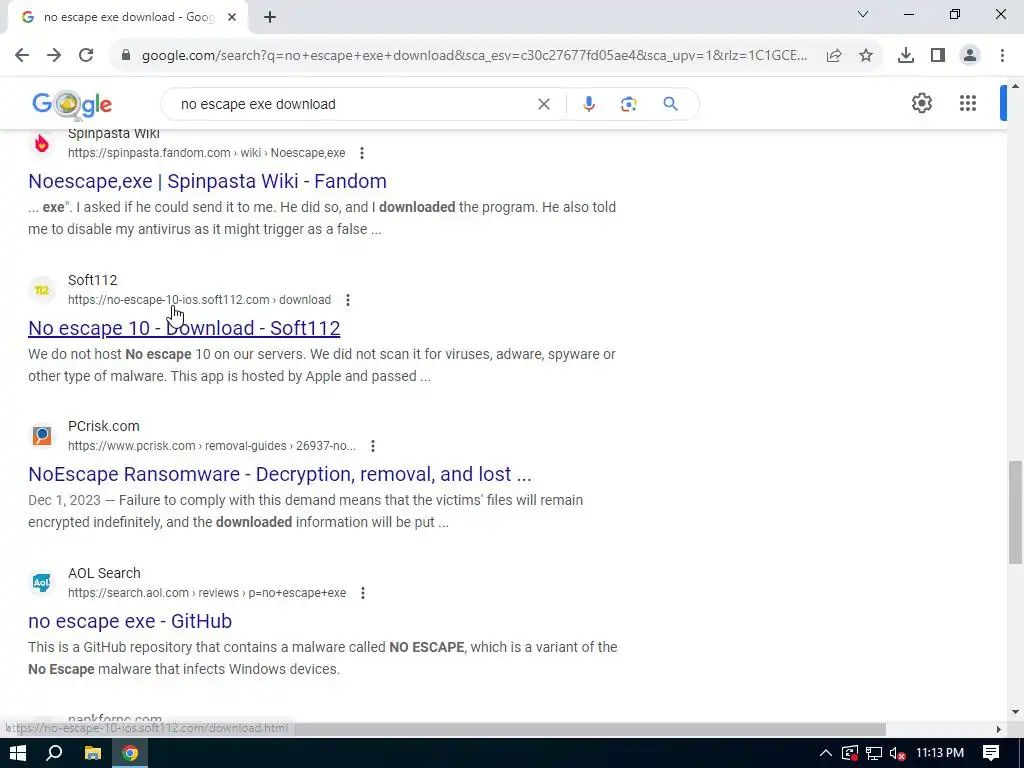The image size is (1024, 768).
Task: Toggle Chrome side panel icon
Action: (x=938, y=56)
